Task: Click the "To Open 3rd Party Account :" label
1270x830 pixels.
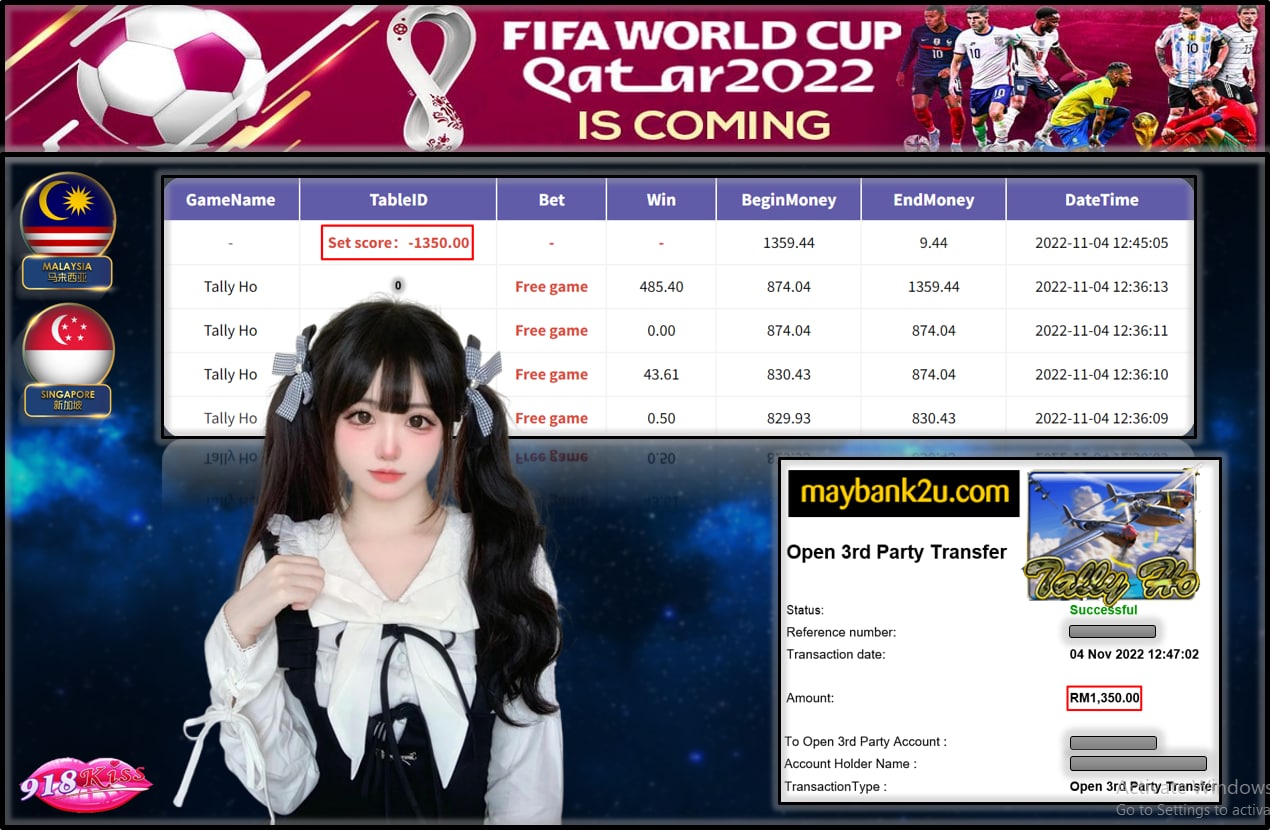Action: pyautogui.click(x=865, y=742)
